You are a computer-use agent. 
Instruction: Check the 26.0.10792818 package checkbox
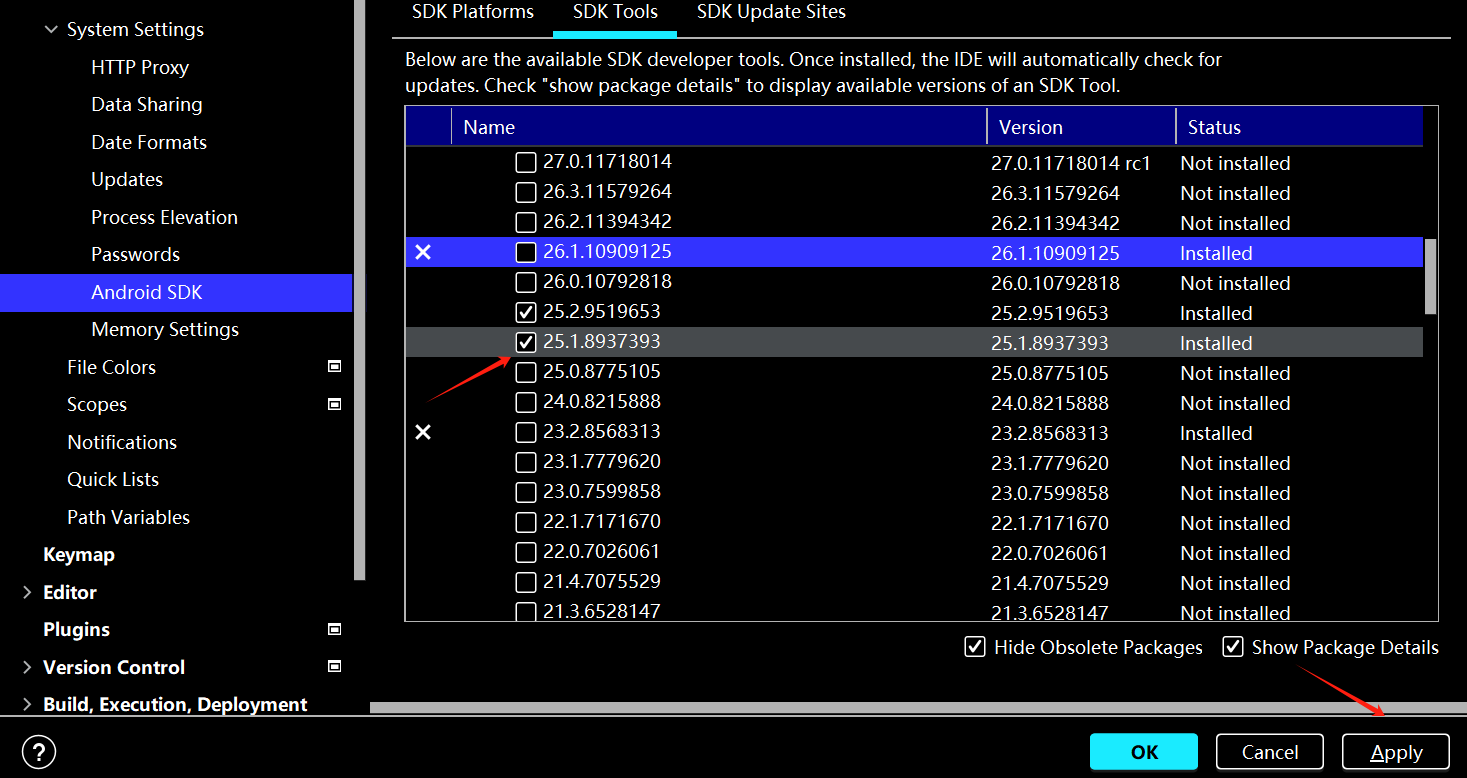pyautogui.click(x=526, y=282)
